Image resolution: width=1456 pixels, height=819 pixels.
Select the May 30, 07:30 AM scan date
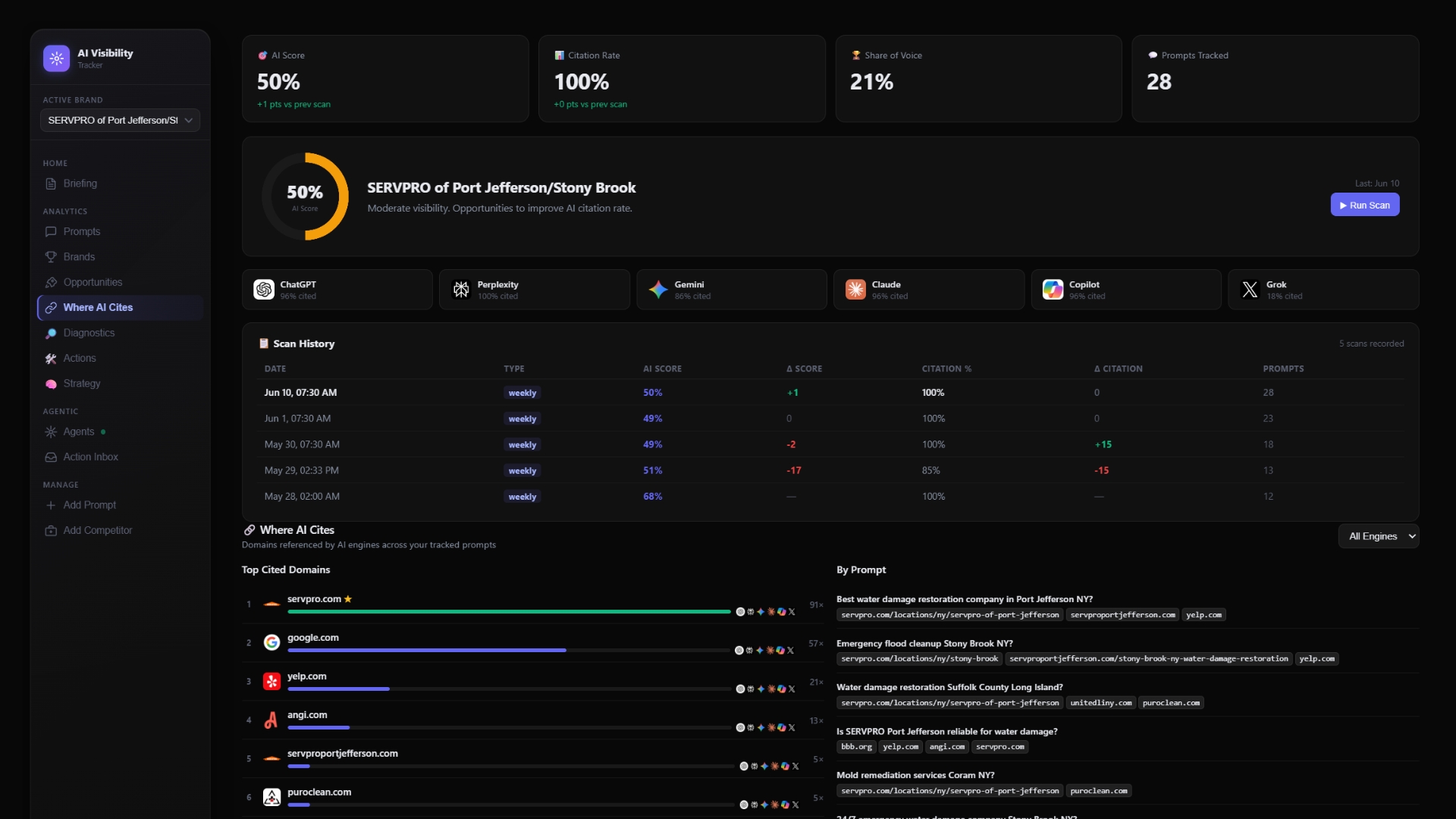tap(302, 444)
